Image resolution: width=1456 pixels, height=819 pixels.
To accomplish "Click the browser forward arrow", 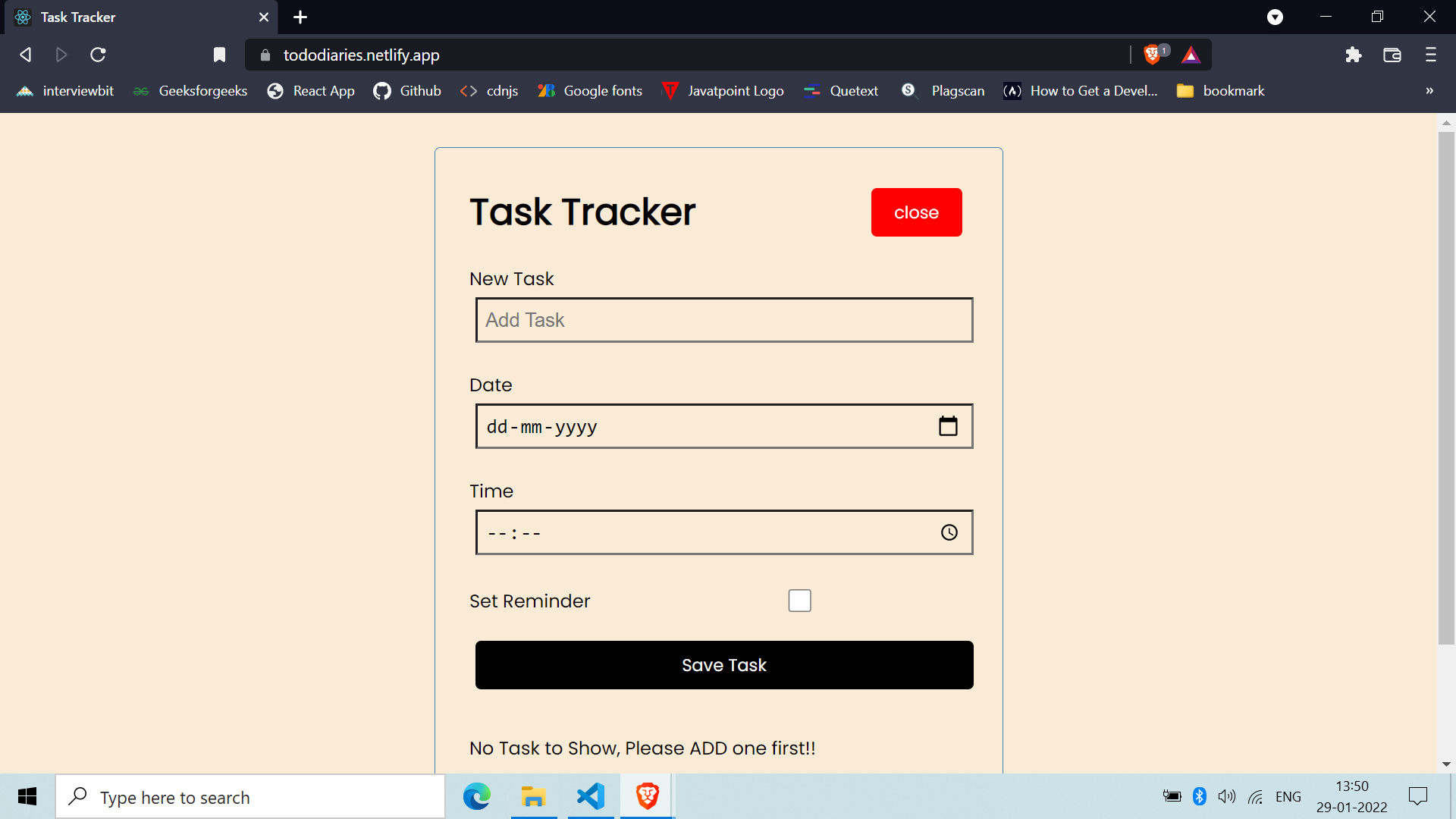I will (x=61, y=55).
